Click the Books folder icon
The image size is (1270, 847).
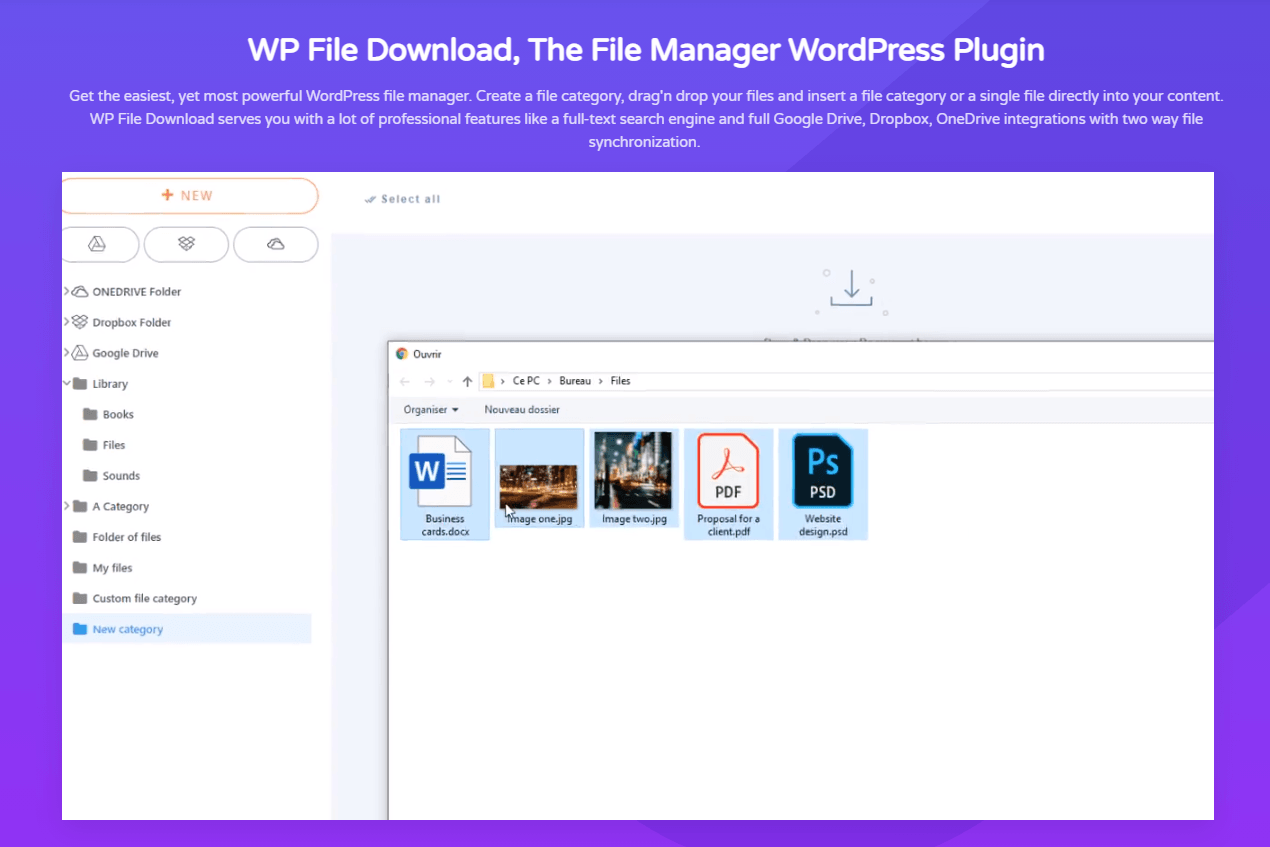point(90,414)
